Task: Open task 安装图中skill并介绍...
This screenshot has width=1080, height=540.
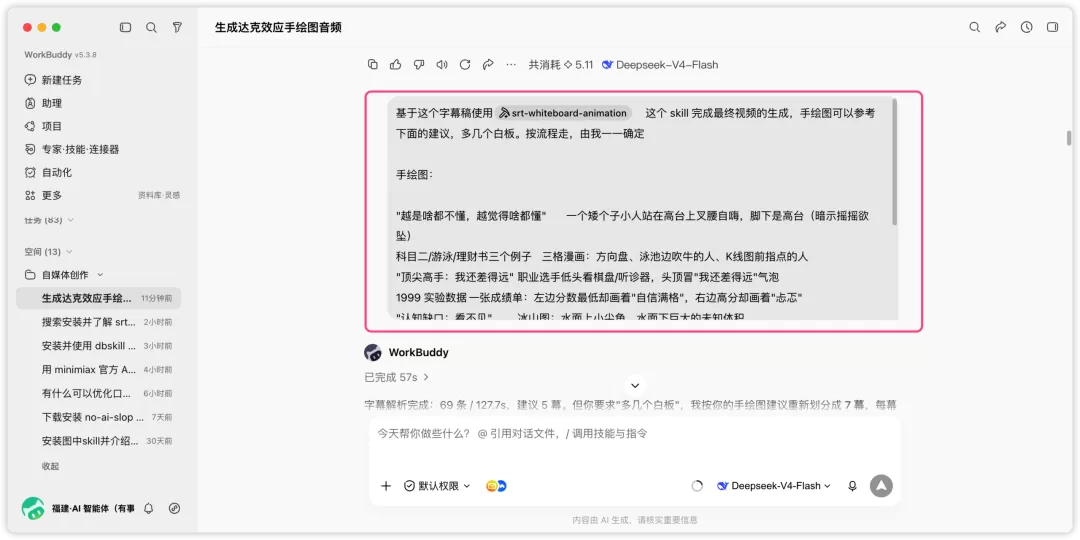Action: (98, 441)
